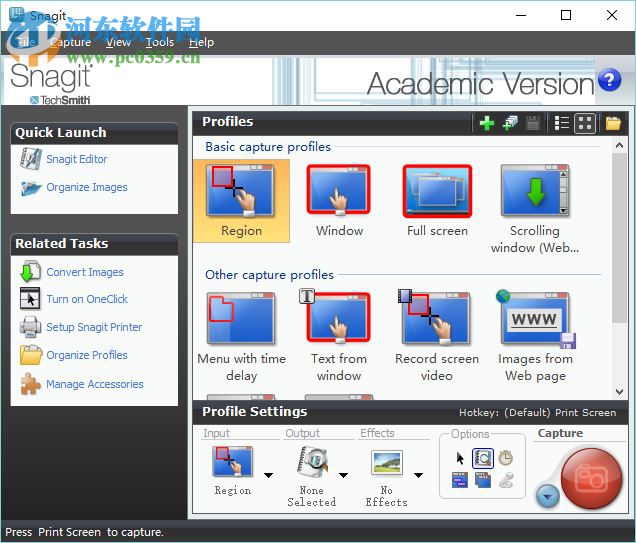This screenshot has width=636, height=543.
Task: Open Setup Snagit Printer link
Action: [94, 327]
